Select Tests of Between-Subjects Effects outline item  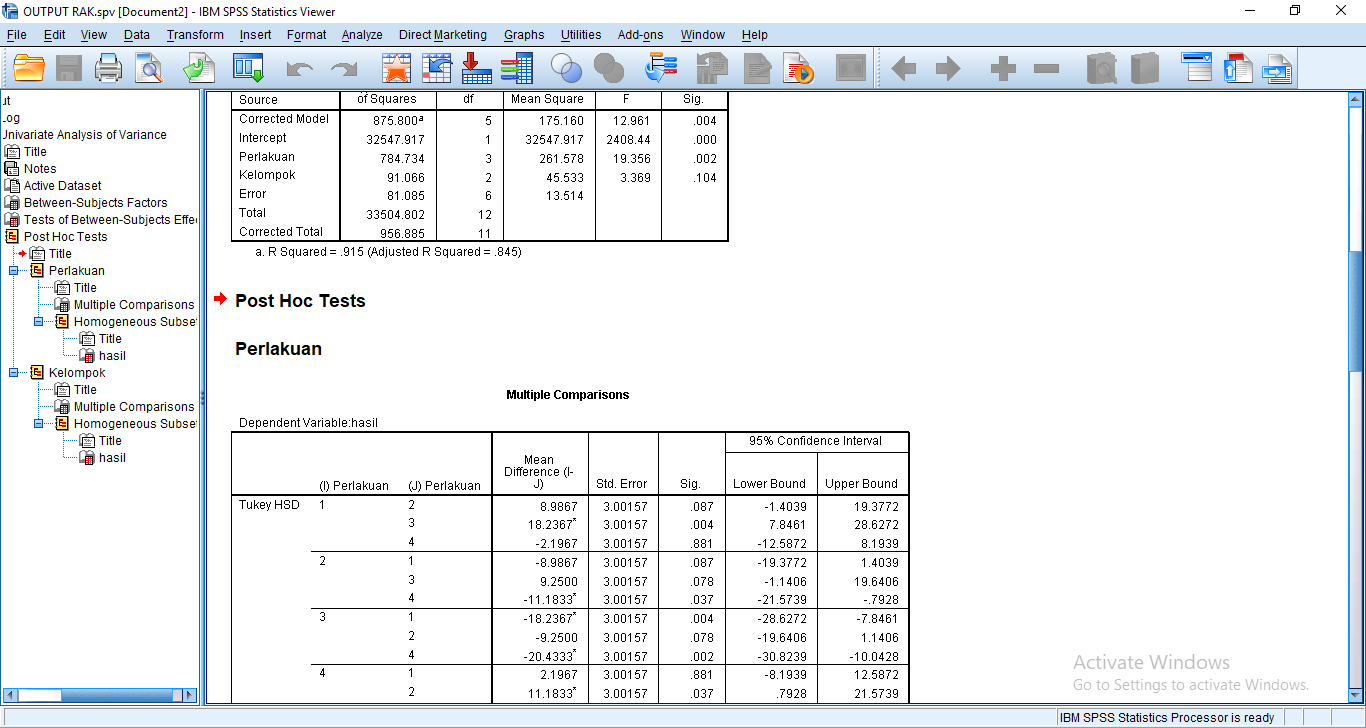pyautogui.click(x=110, y=220)
